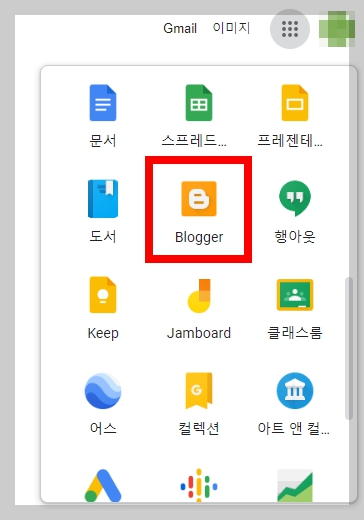Click the "Blogger" label text
The width and height of the screenshot is (364, 520).
click(199, 237)
